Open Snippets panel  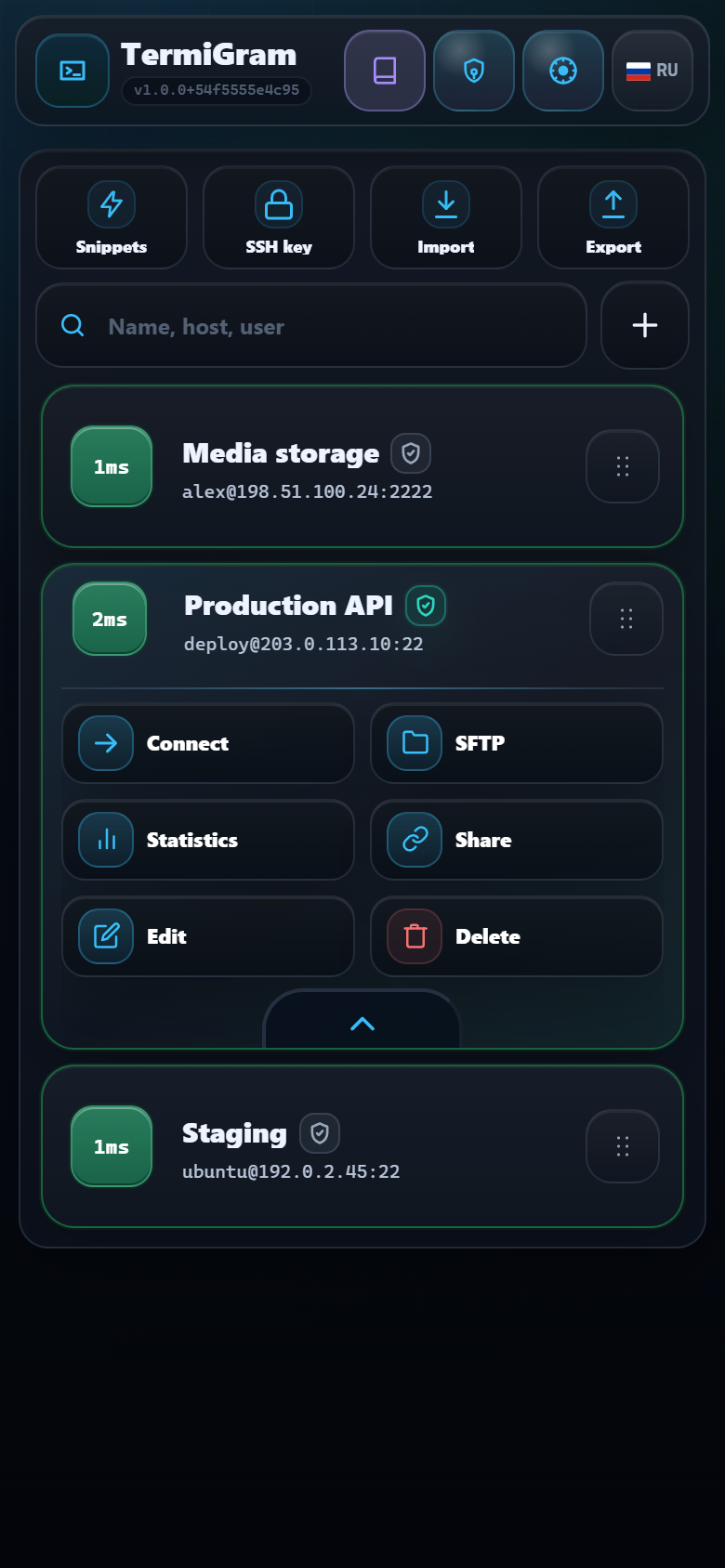pos(112,217)
